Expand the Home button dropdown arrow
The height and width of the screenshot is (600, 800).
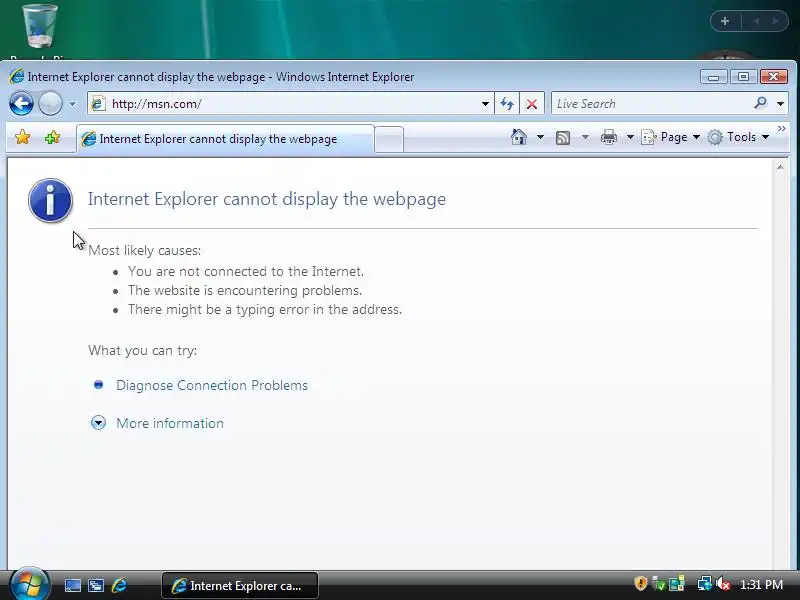[540, 137]
